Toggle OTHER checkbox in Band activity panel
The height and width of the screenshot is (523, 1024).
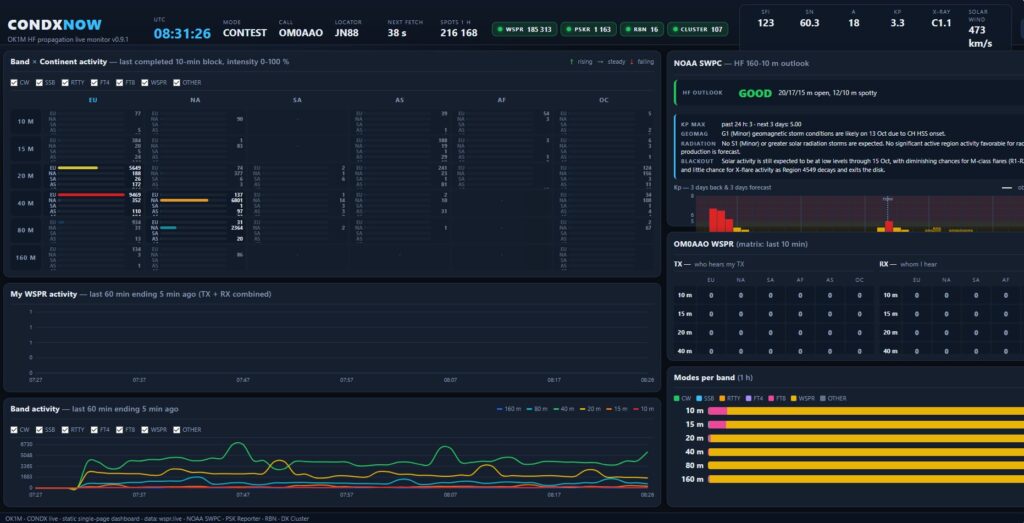click(x=176, y=430)
